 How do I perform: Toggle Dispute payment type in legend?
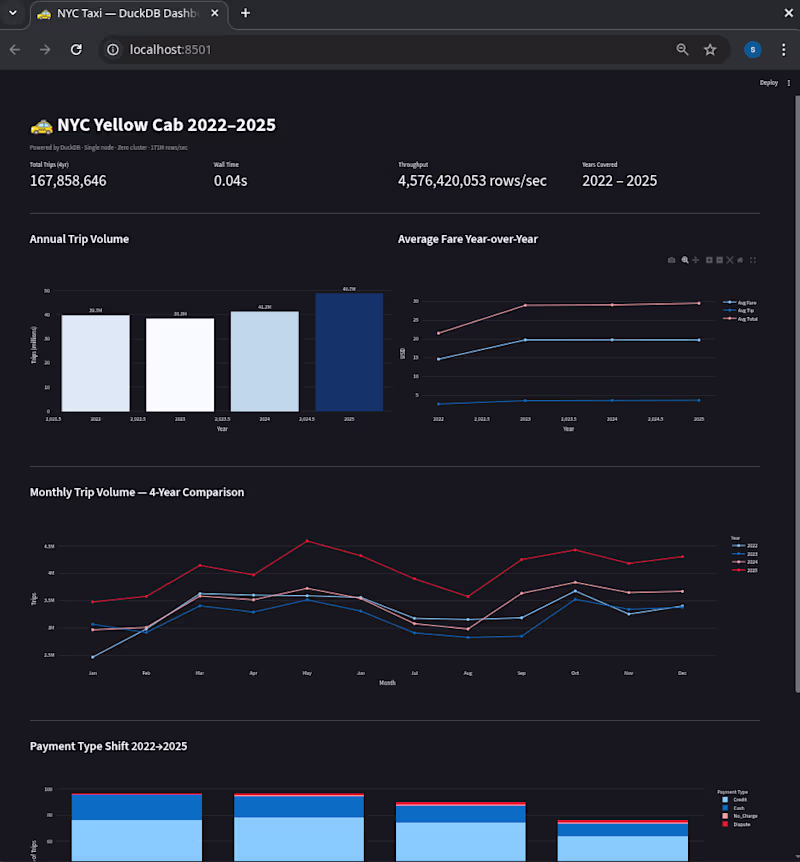coord(736,824)
